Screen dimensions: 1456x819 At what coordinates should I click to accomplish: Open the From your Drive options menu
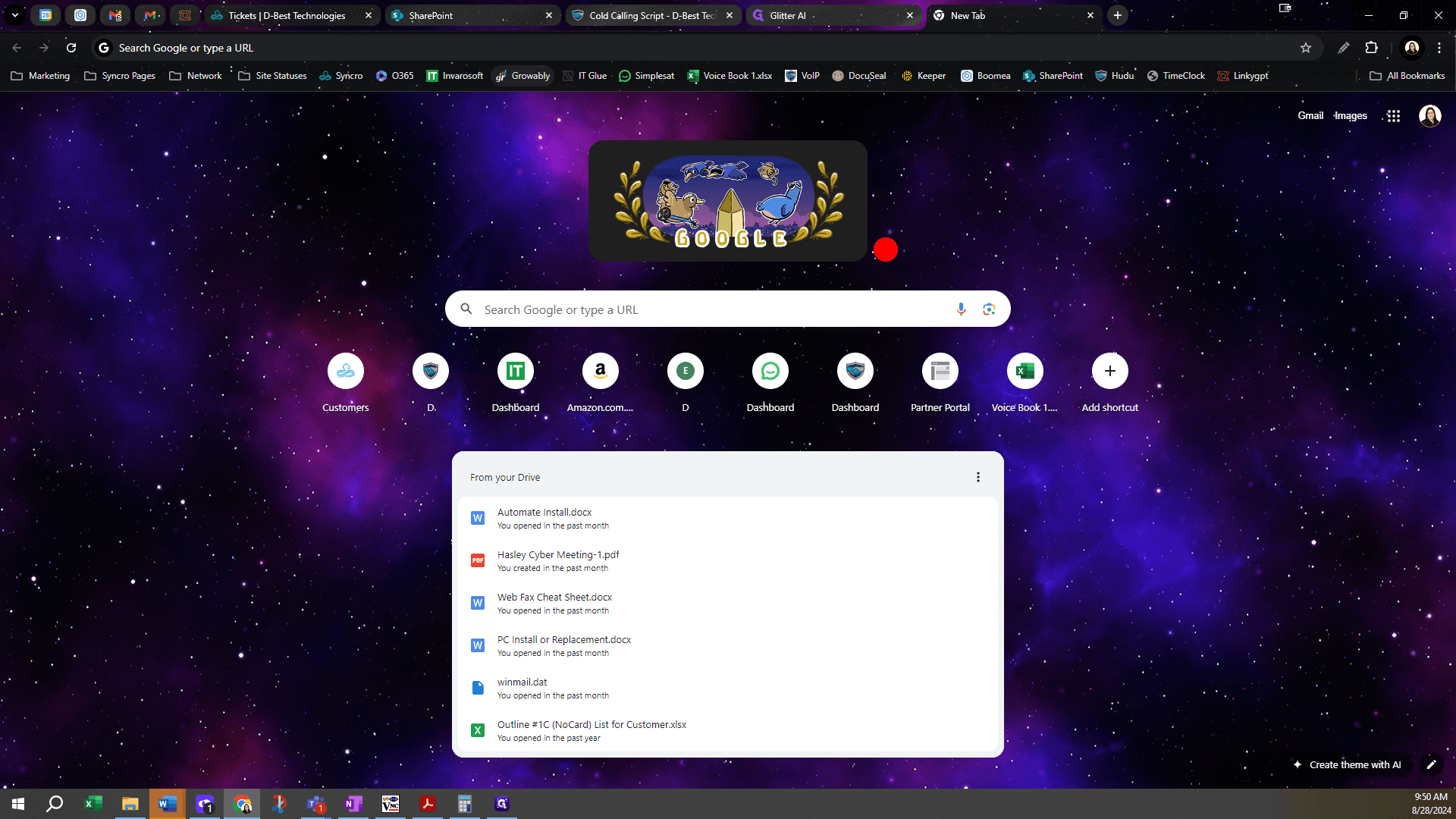(x=978, y=477)
